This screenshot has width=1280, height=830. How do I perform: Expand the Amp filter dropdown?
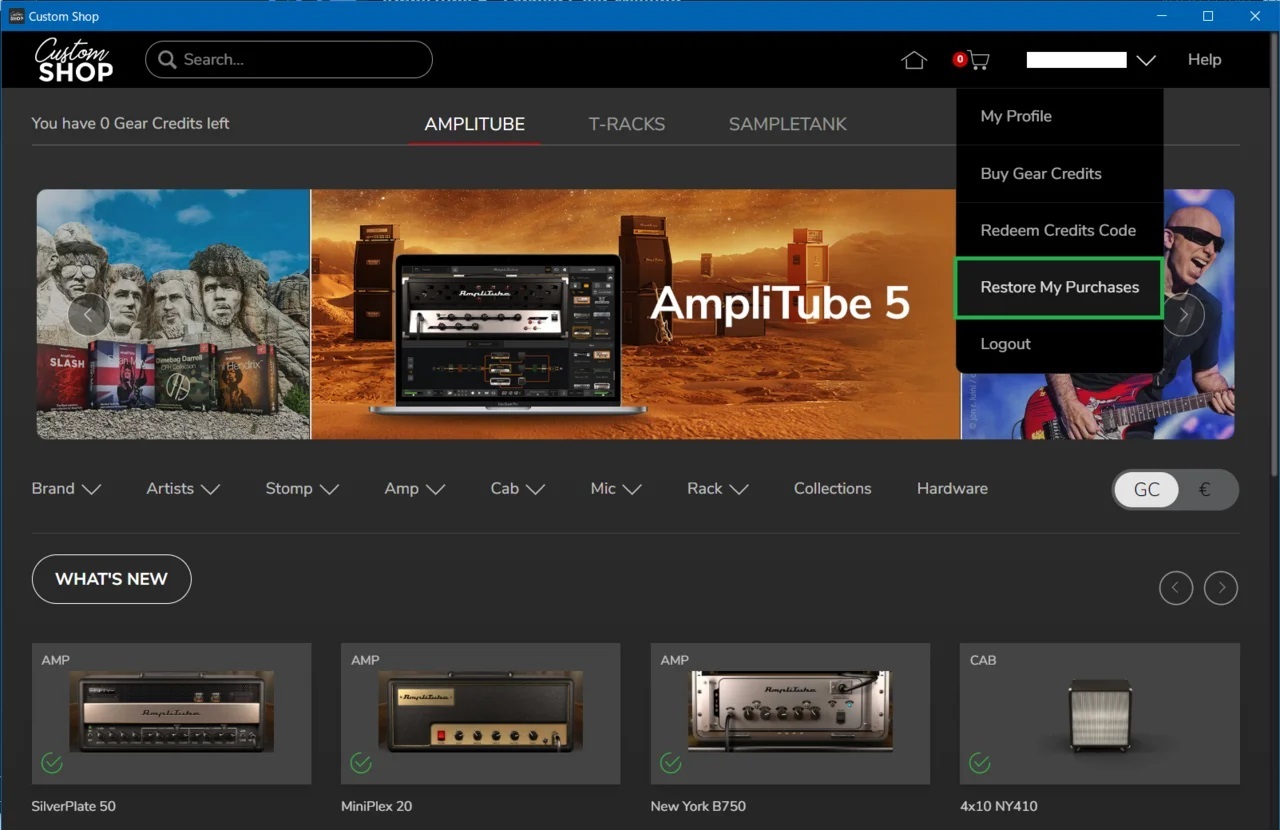414,489
